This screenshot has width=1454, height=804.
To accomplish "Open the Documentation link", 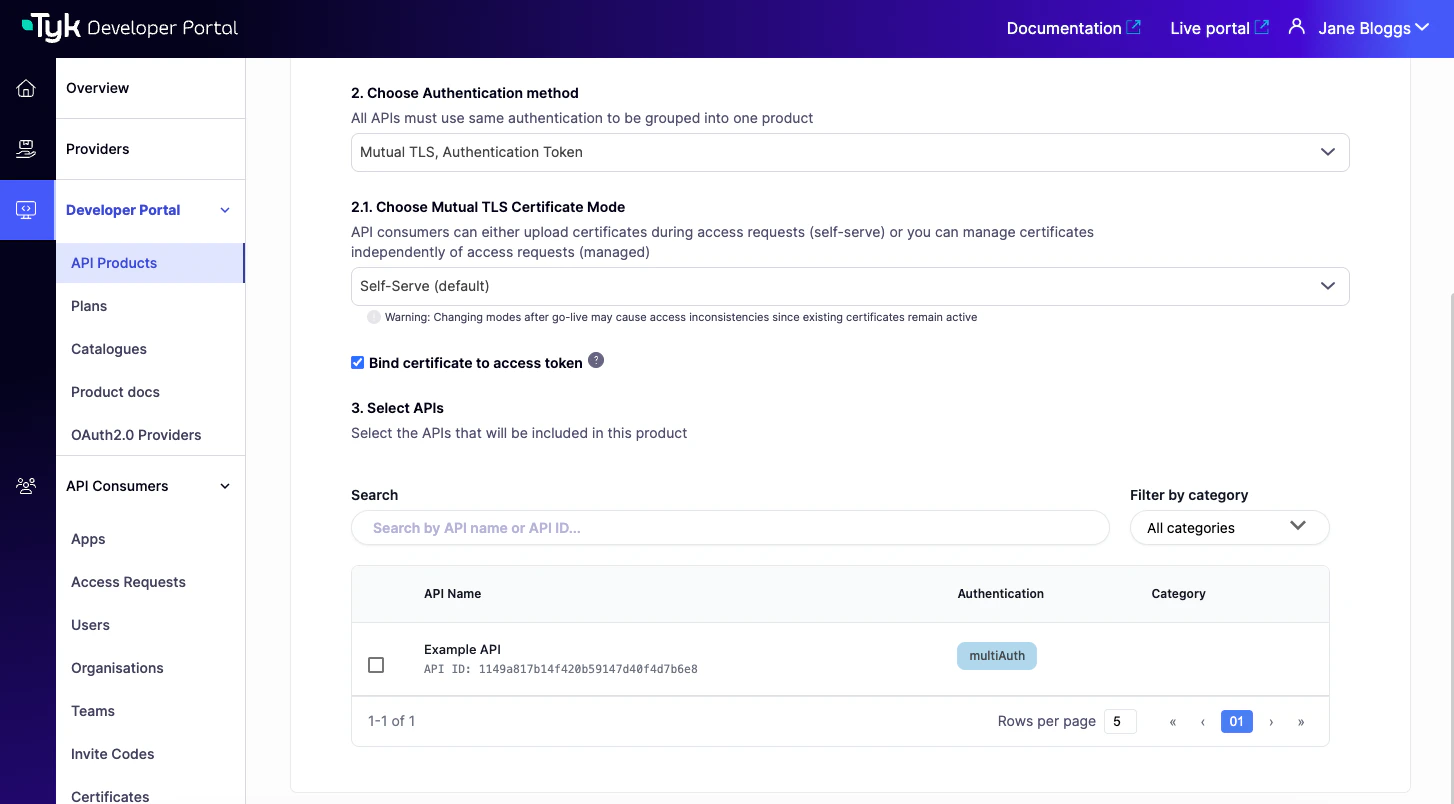I will [x=1063, y=27].
